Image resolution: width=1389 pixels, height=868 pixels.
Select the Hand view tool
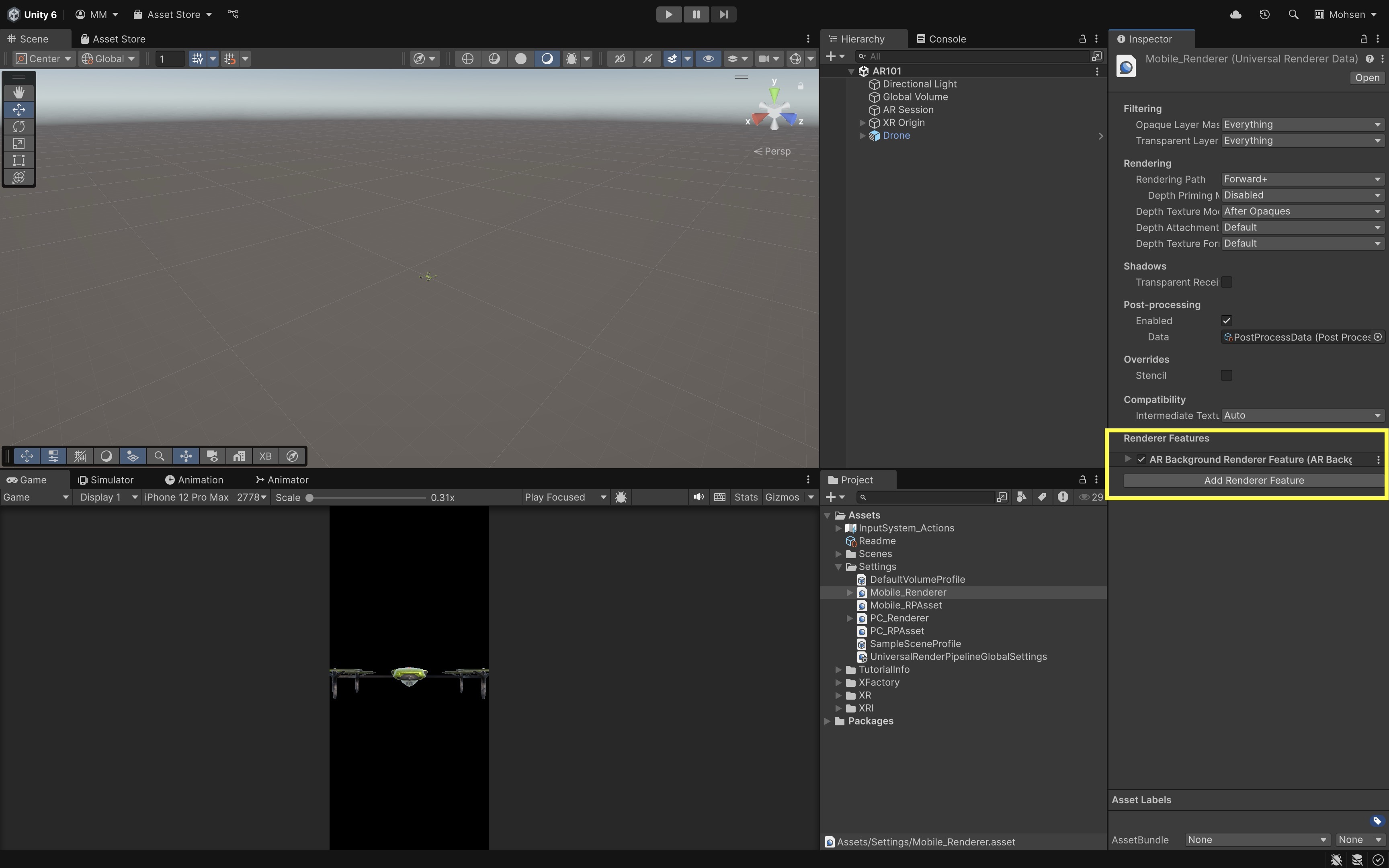19,92
